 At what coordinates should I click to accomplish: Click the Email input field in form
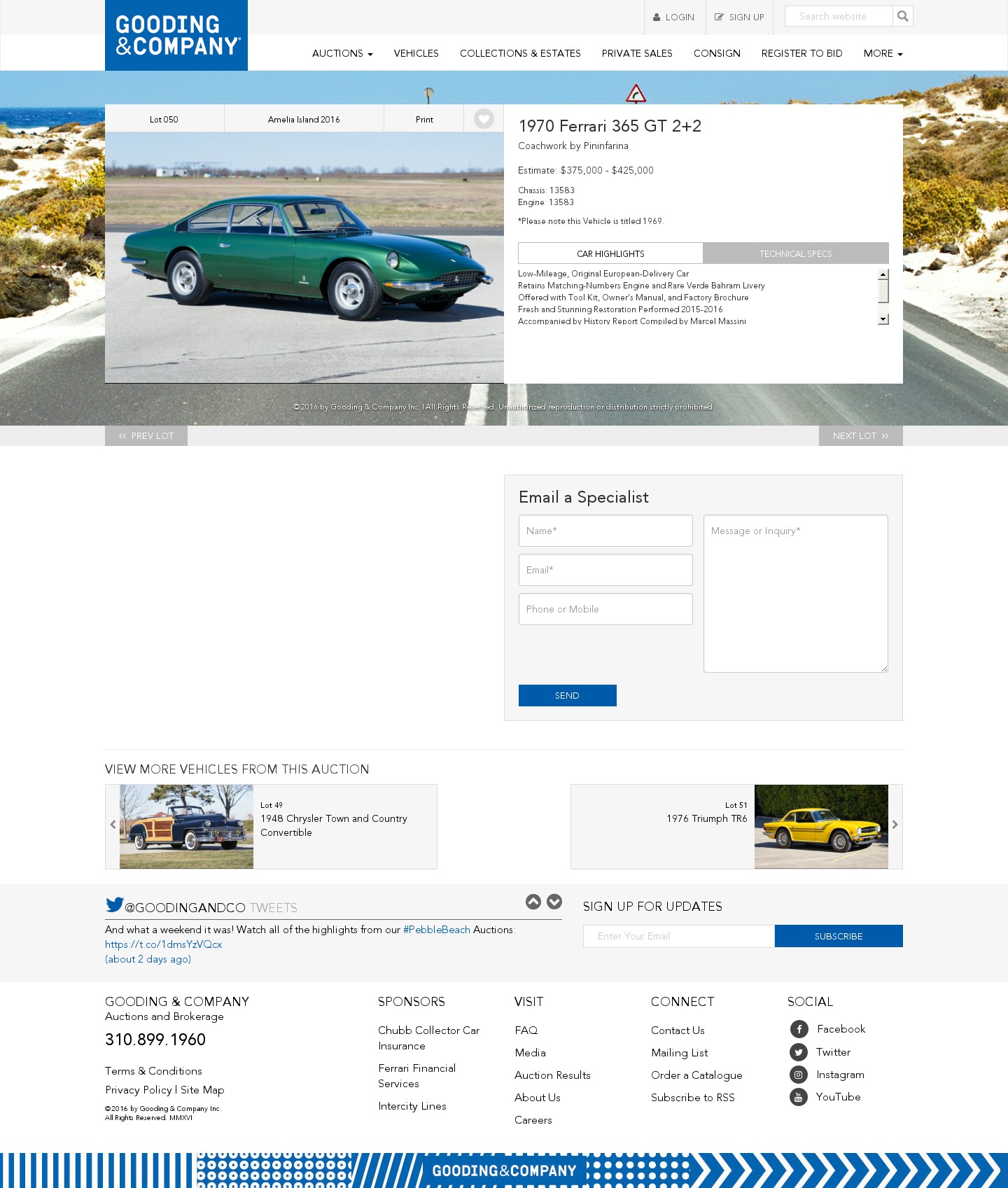point(605,570)
